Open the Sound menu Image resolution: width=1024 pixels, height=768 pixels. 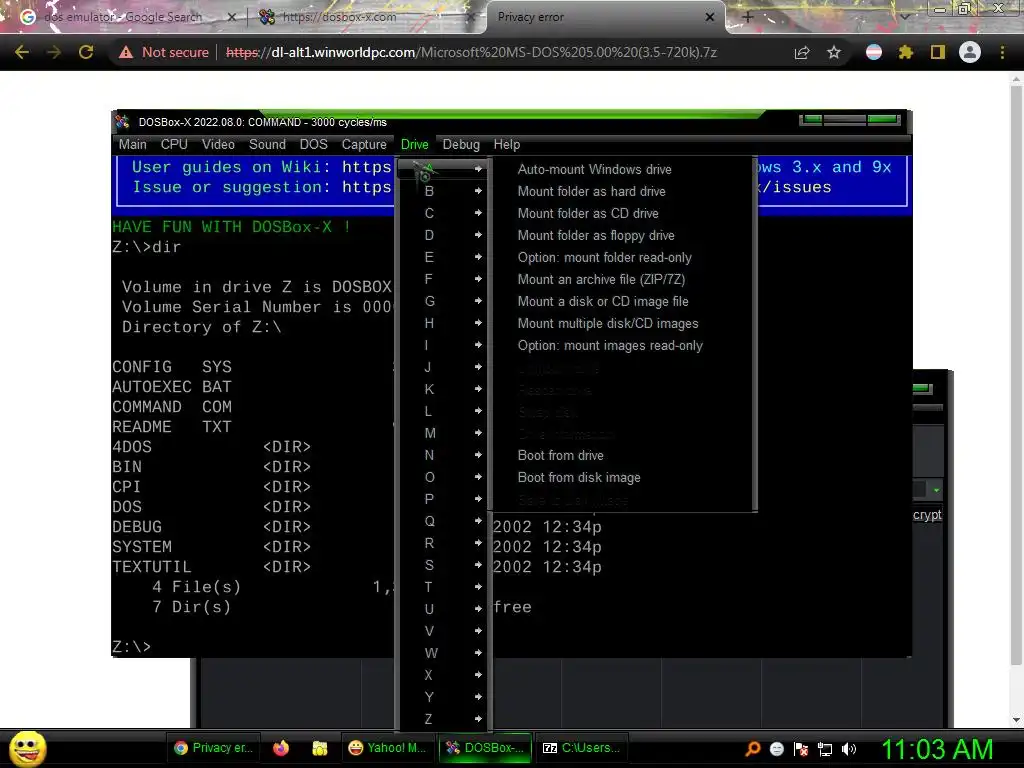(x=267, y=144)
